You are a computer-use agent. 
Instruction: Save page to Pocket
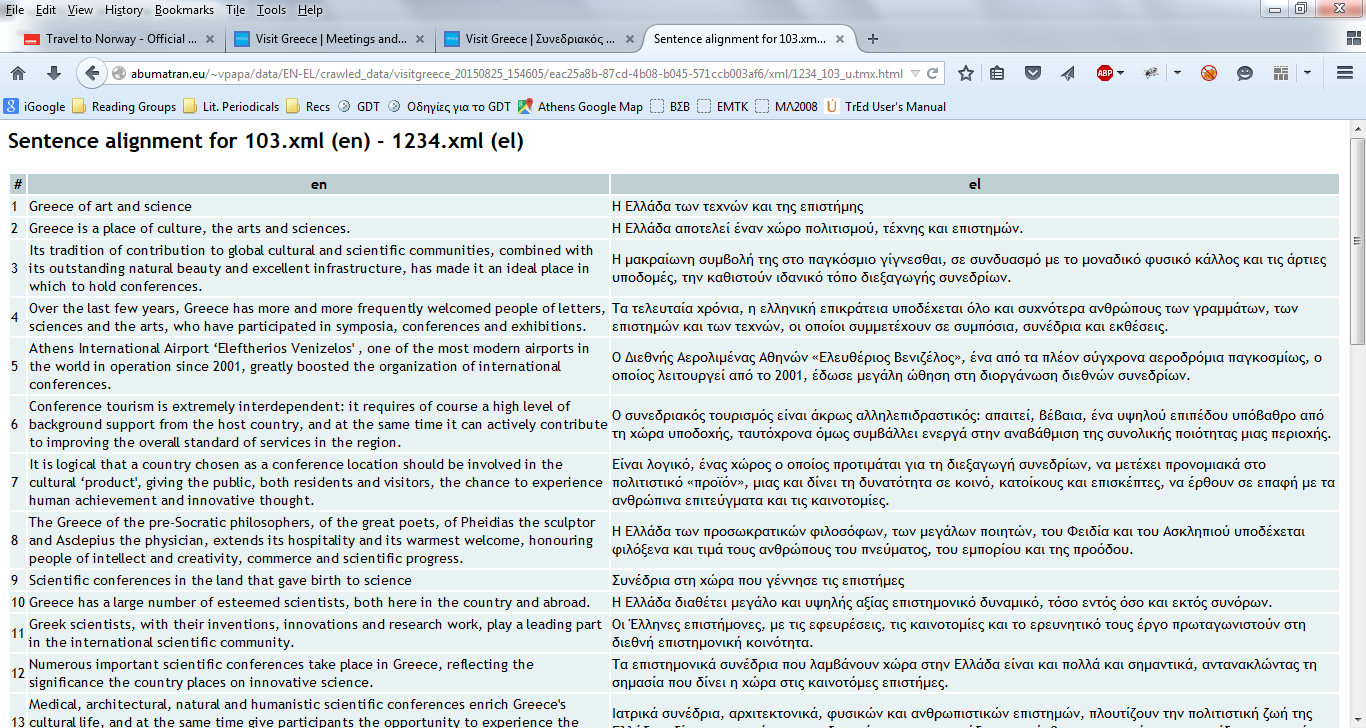pyautogui.click(x=1034, y=73)
